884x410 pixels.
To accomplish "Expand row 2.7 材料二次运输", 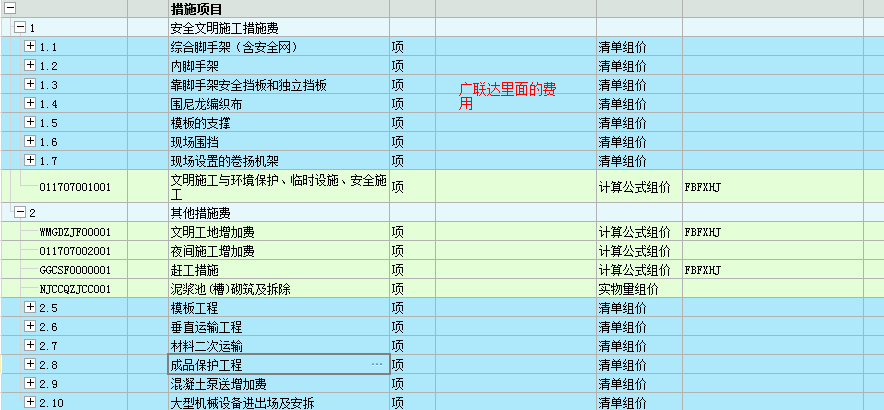I will (x=30, y=345).
